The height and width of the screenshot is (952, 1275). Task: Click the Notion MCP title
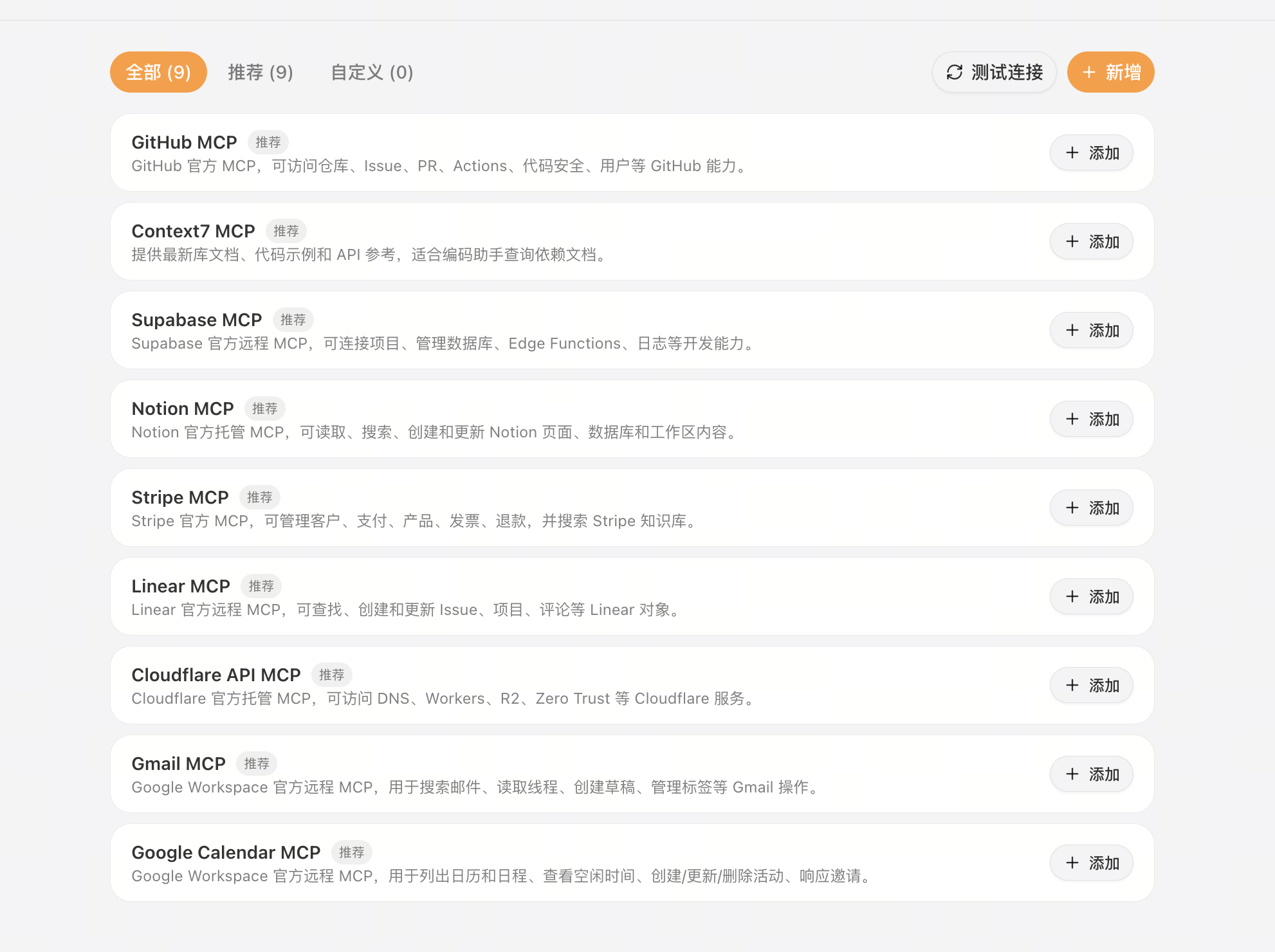click(x=183, y=408)
